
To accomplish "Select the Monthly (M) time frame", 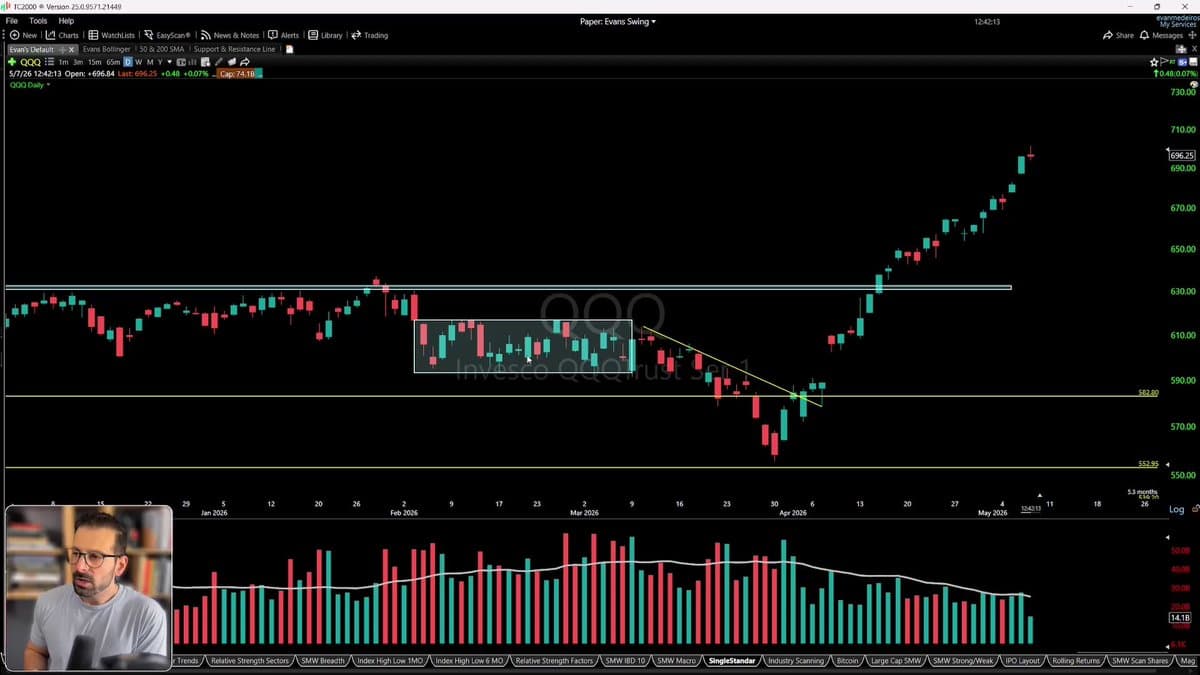I will click(150, 62).
